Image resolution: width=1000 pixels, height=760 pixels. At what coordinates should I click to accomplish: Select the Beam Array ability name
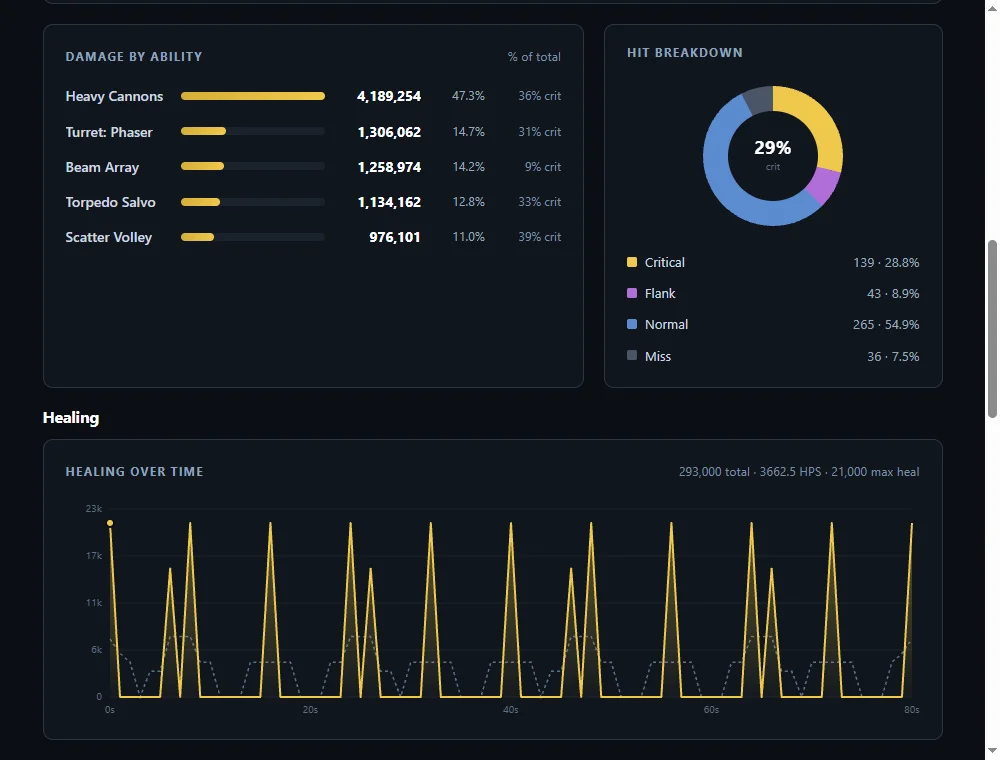pyautogui.click(x=102, y=167)
